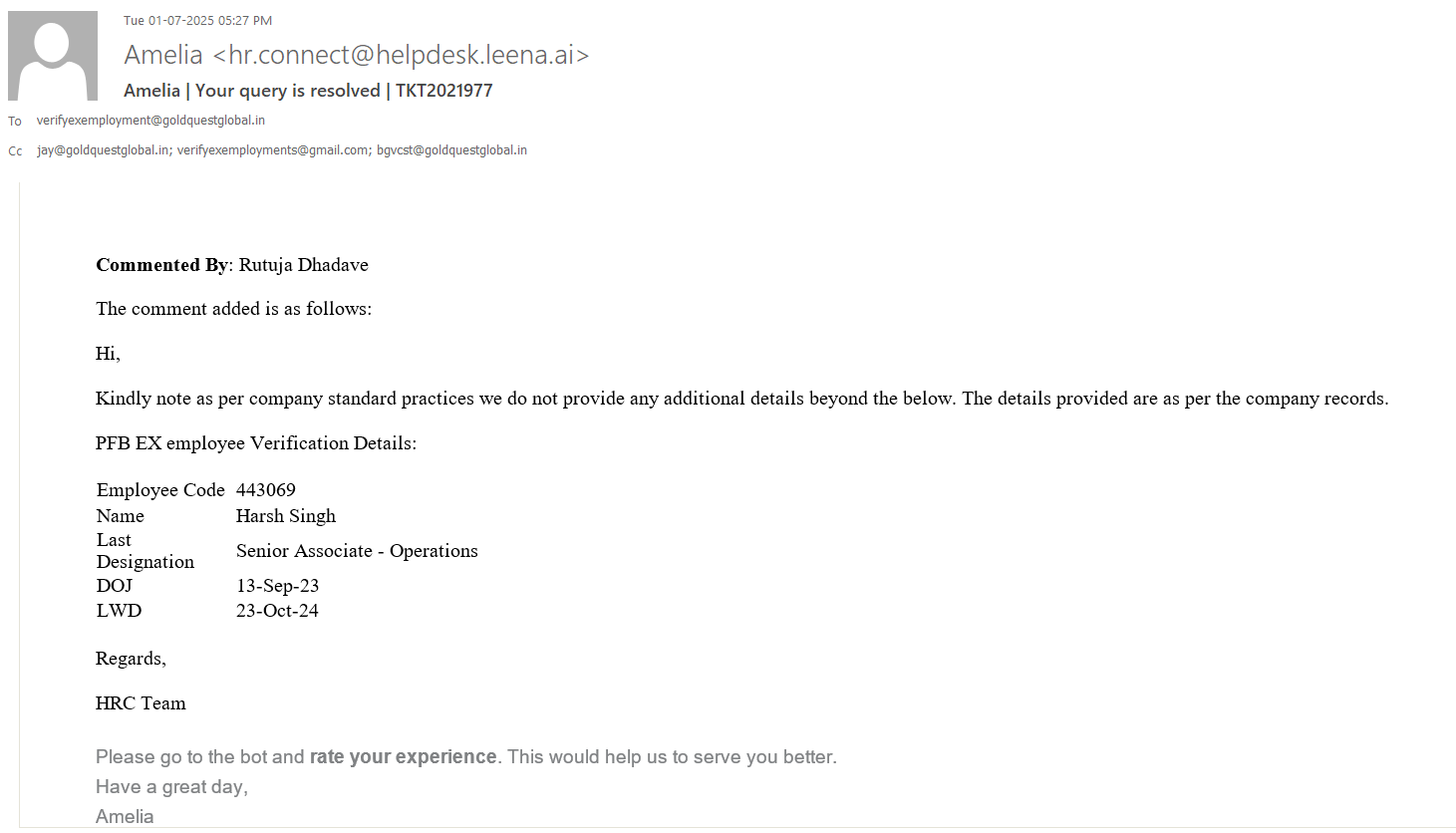The width and height of the screenshot is (1456, 833).
Task: Click the name value Harsh Singh
Action: [x=285, y=516]
